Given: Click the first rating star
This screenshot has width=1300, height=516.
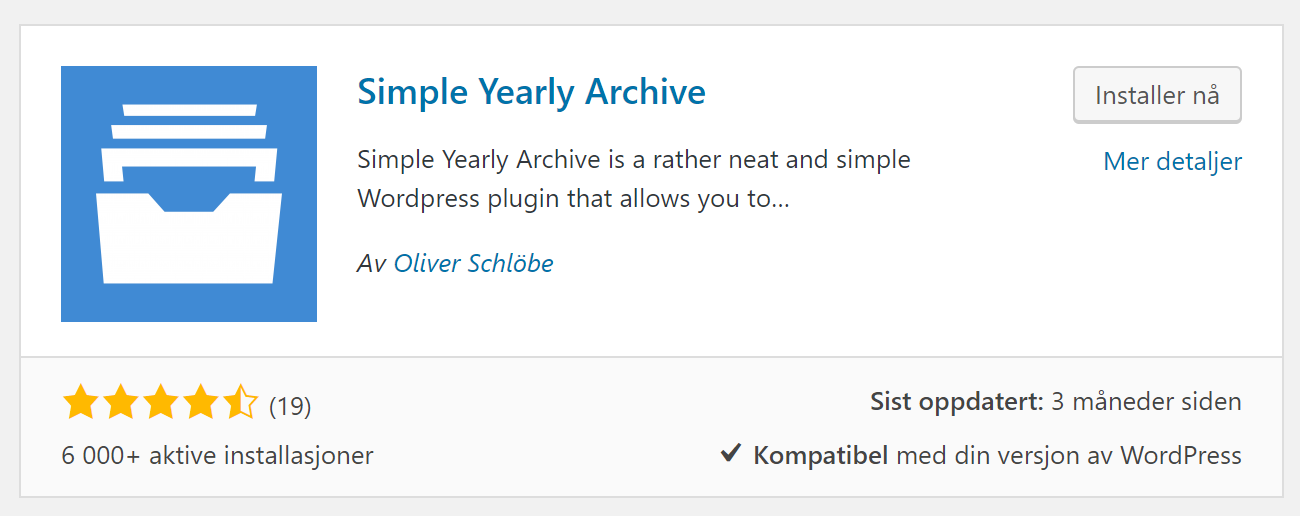Looking at the screenshot, I should point(79,404).
